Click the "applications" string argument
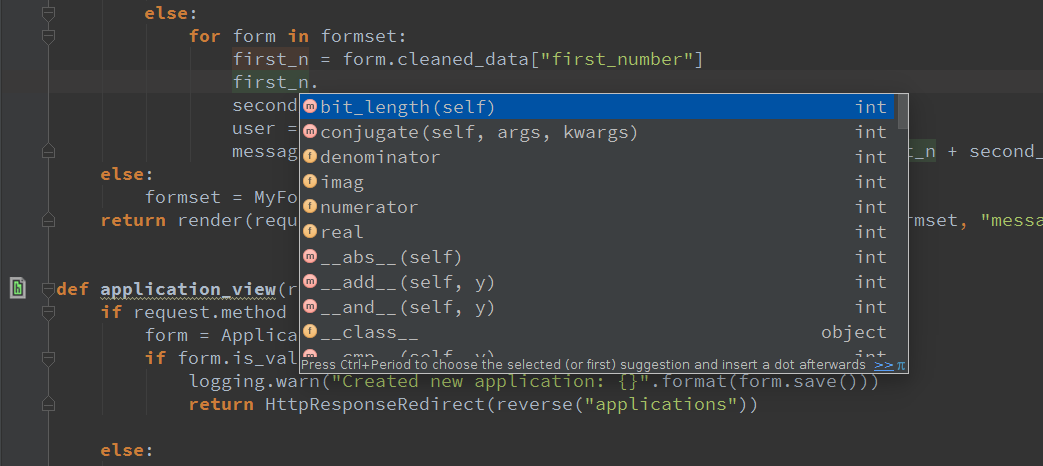Screen dimensions: 1043x466 pos(661,404)
